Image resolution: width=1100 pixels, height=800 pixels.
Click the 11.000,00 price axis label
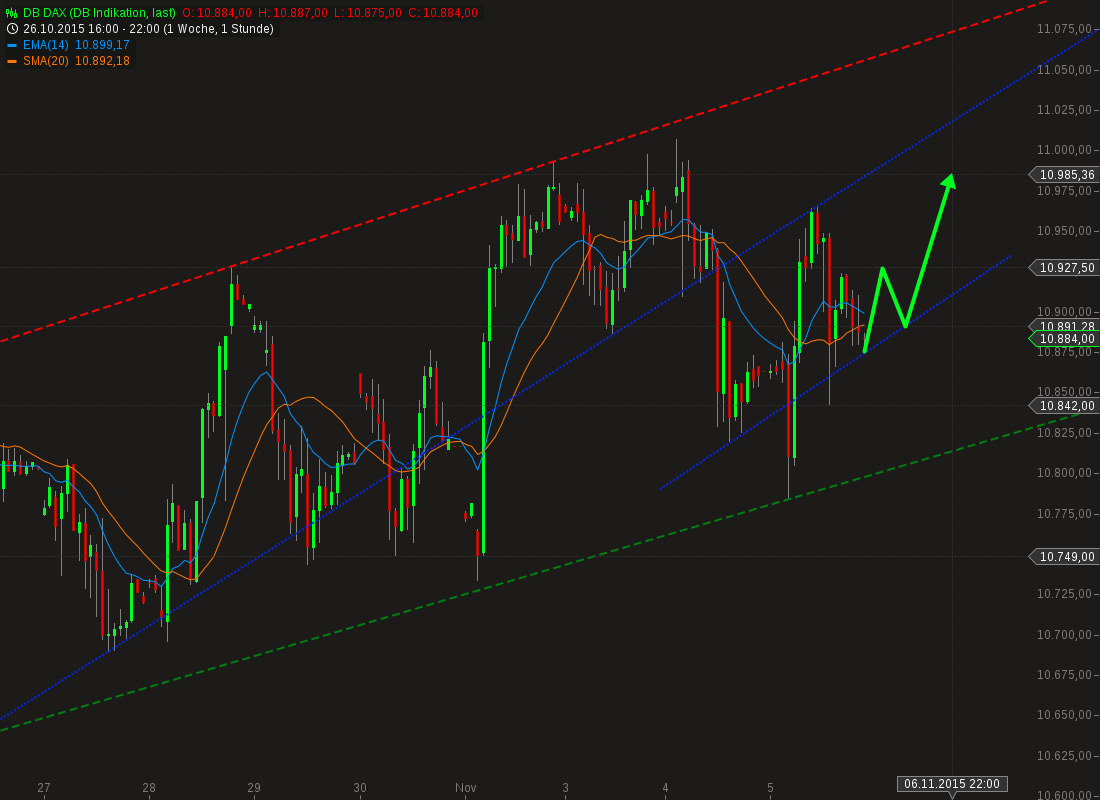(x=1065, y=150)
